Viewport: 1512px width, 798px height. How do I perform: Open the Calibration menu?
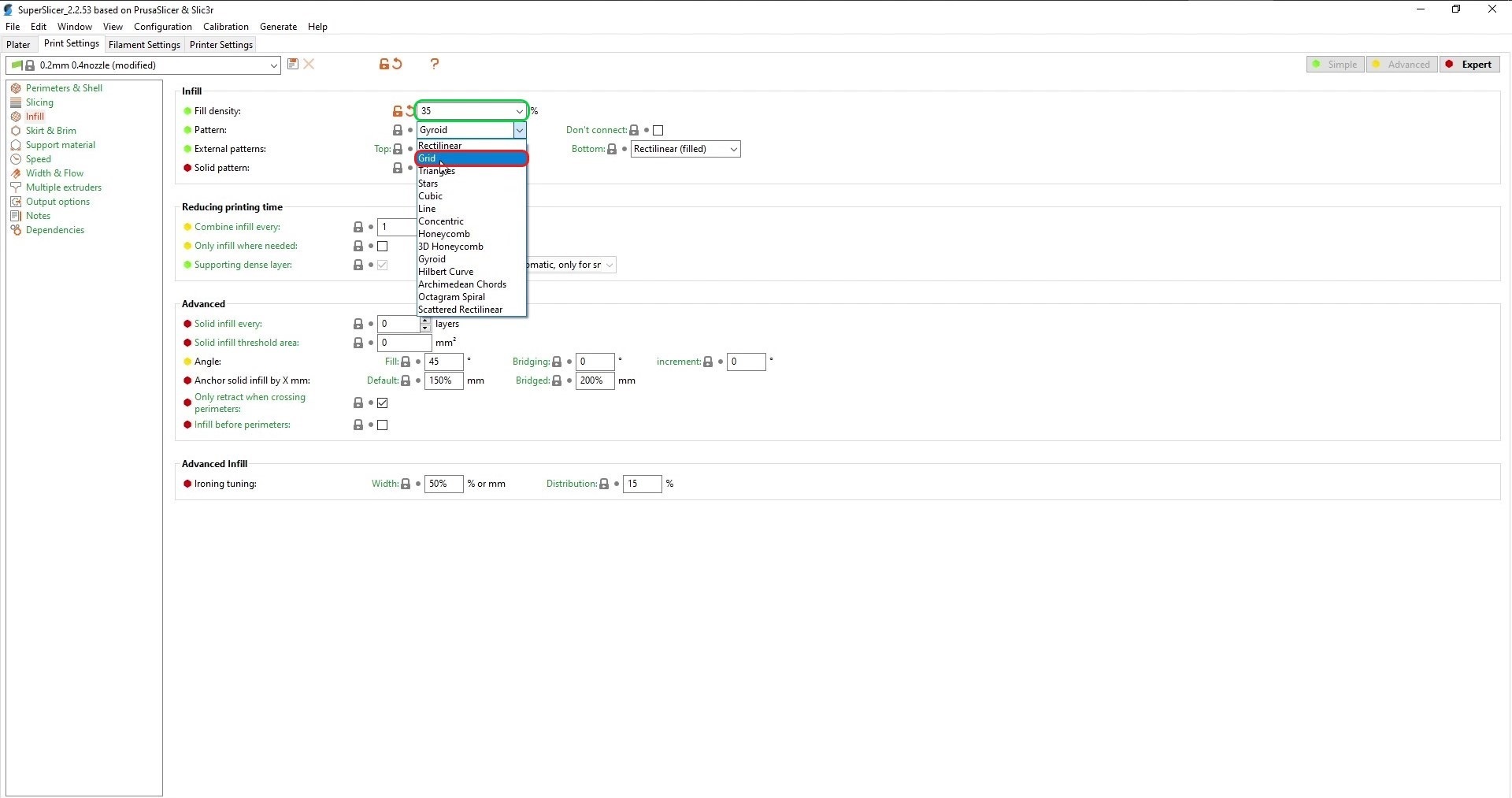(x=225, y=27)
